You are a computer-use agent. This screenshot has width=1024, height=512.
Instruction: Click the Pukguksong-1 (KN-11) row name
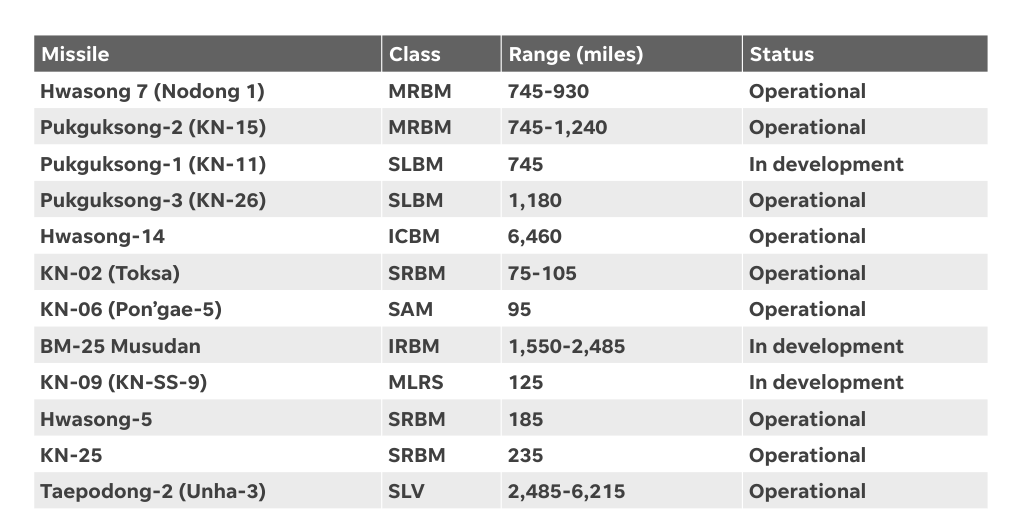152,164
